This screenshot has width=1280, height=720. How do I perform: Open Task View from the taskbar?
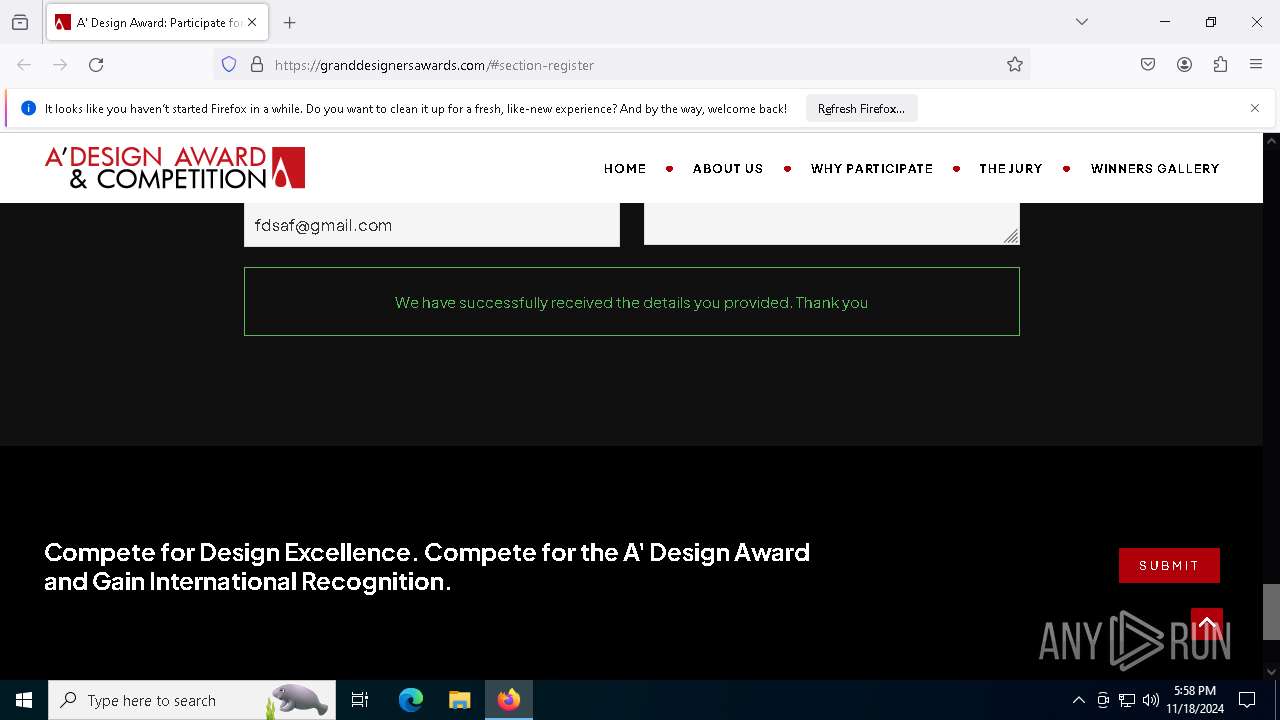point(360,700)
